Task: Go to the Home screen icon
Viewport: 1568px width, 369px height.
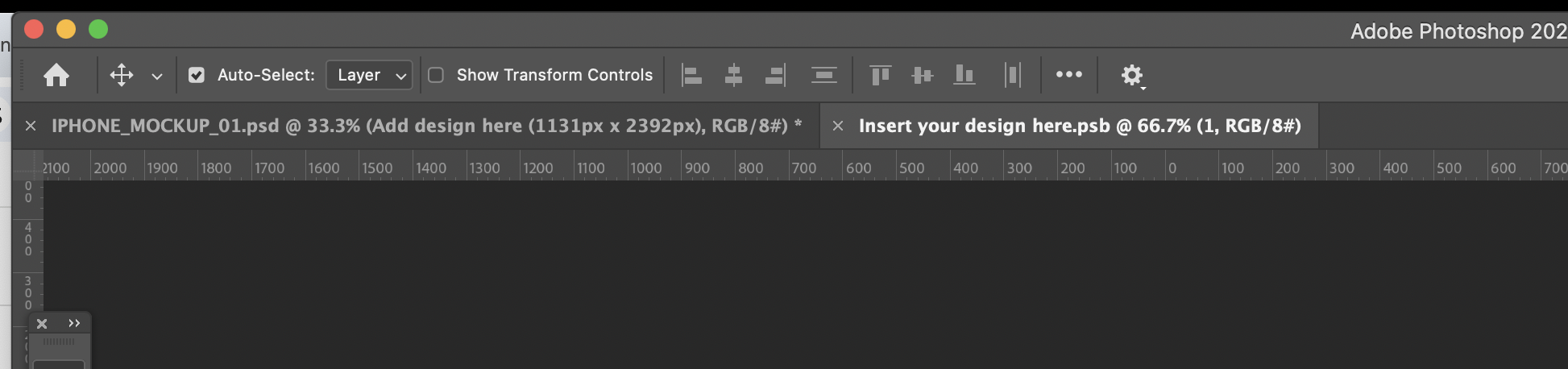Action: tap(56, 75)
